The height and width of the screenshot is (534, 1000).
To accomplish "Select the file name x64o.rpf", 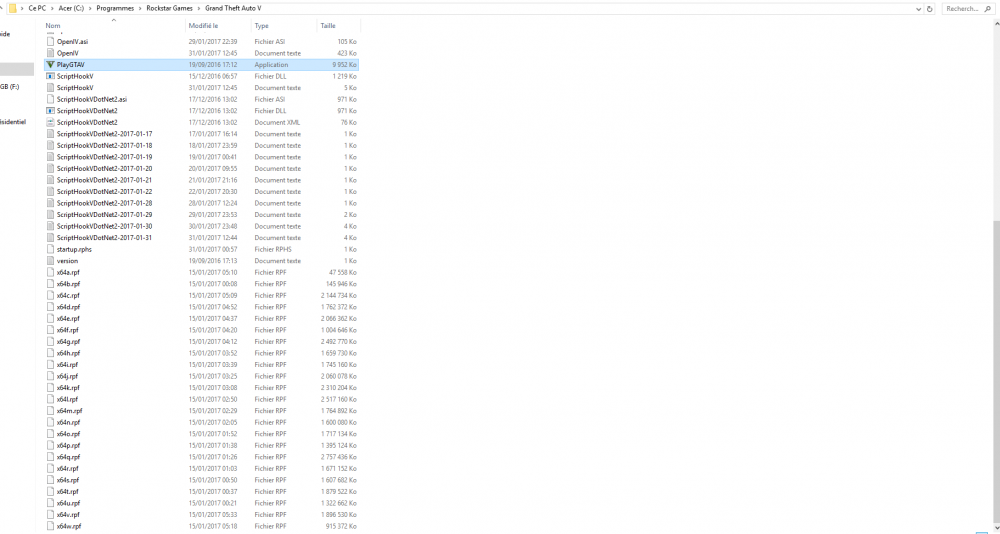I will pyautogui.click(x=68, y=434).
